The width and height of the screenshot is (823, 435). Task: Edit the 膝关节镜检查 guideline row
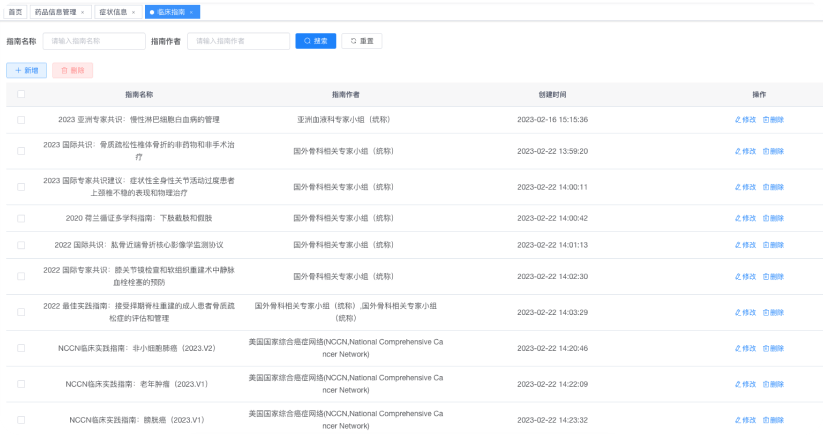(745, 277)
